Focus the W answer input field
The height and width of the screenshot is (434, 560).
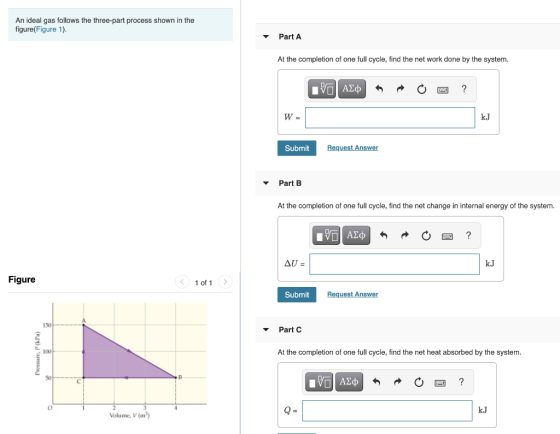390,118
